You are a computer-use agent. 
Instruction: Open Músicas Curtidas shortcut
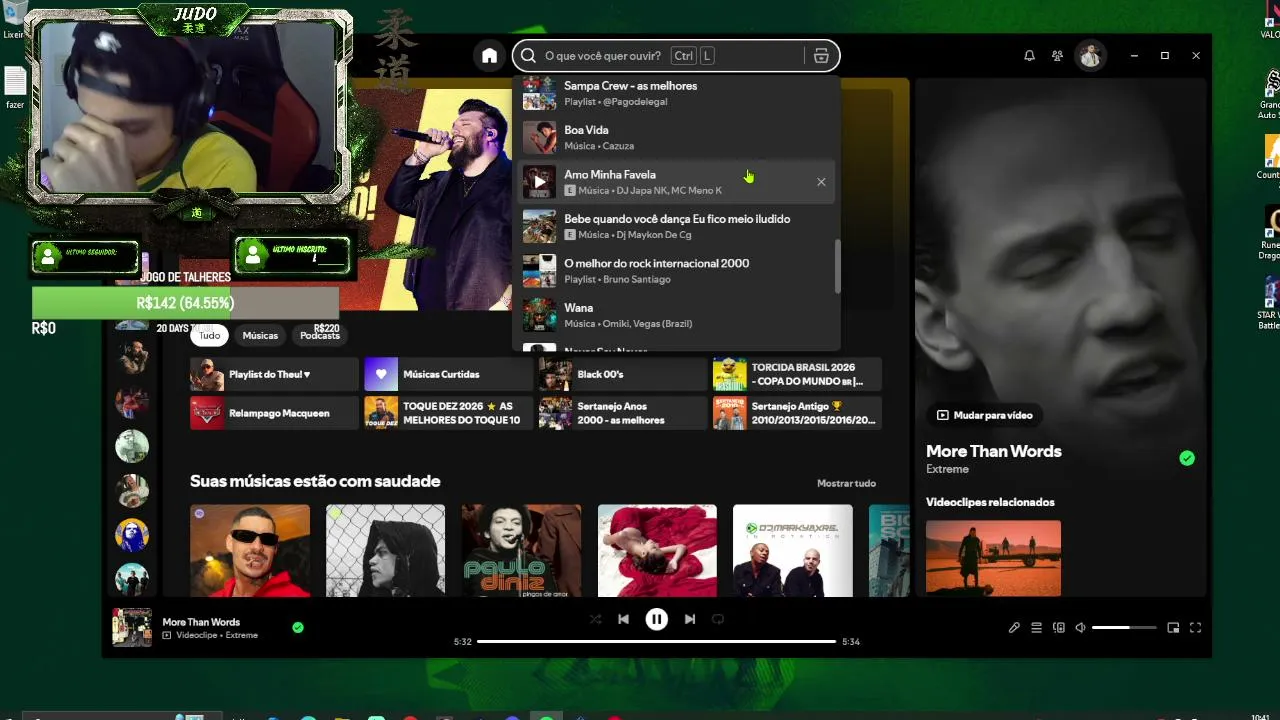point(448,374)
